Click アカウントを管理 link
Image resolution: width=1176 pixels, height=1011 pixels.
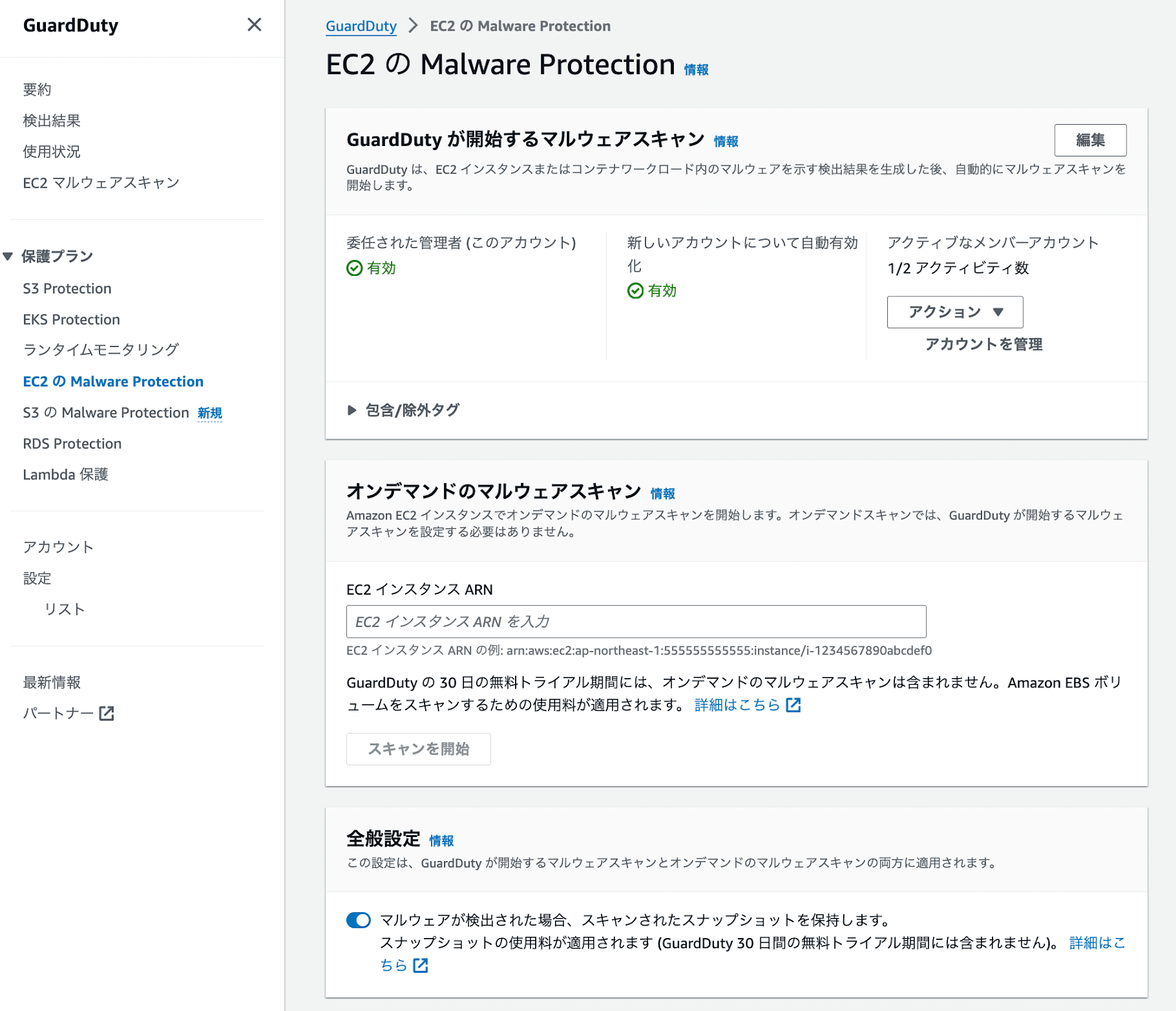[x=984, y=344]
